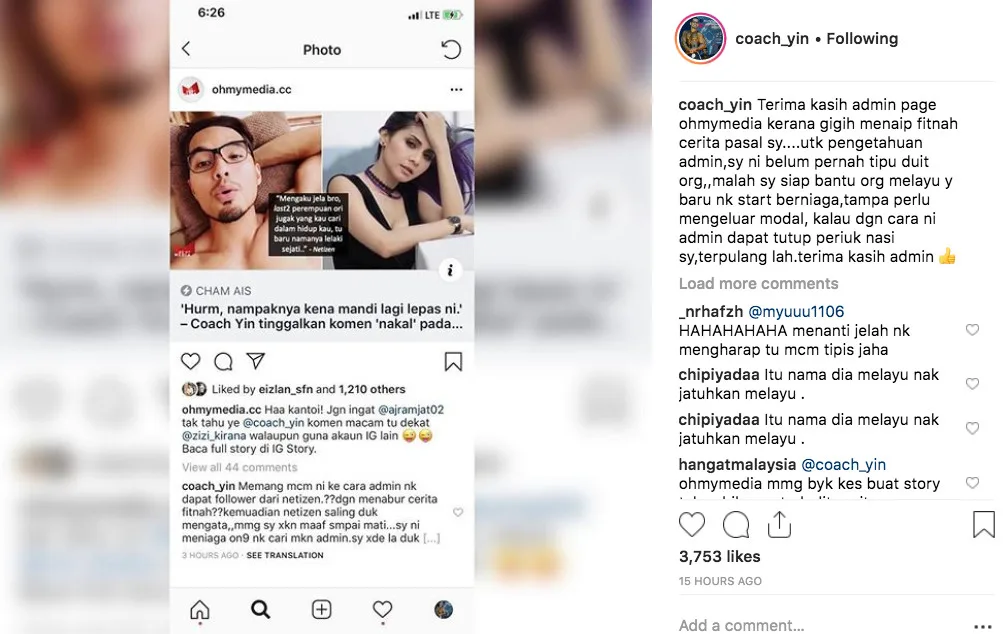Open coach_yin profile picture avatar
The height and width of the screenshot is (634, 1003).
(700, 38)
